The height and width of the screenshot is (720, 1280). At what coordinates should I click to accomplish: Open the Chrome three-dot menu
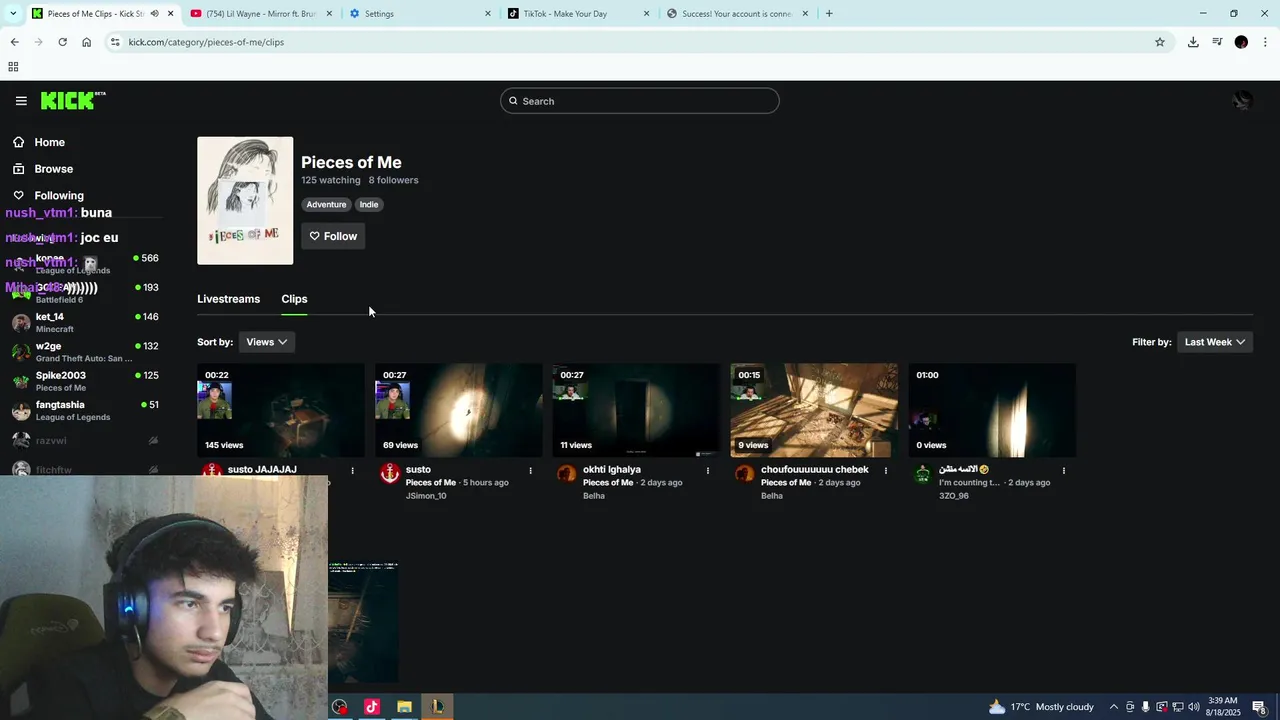point(1265,42)
